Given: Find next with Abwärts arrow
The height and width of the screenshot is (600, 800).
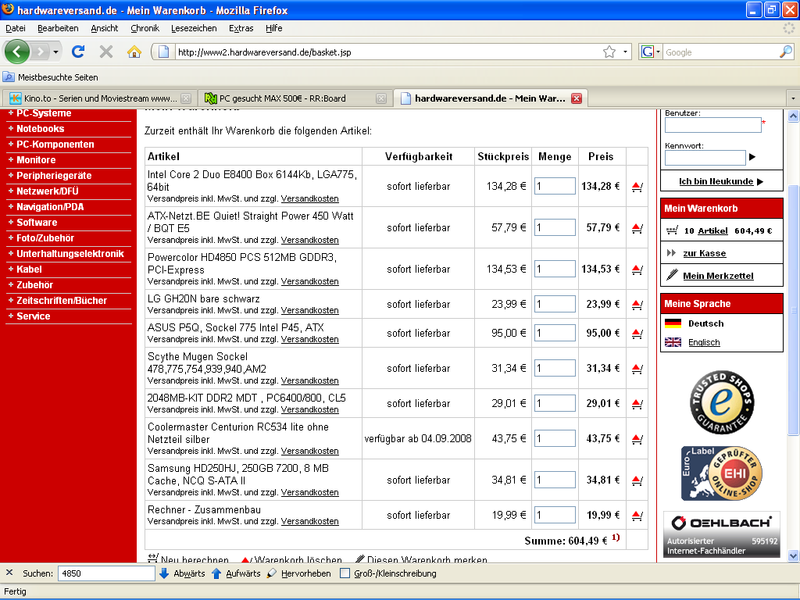Looking at the screenshot, I should tap(182, 573).
